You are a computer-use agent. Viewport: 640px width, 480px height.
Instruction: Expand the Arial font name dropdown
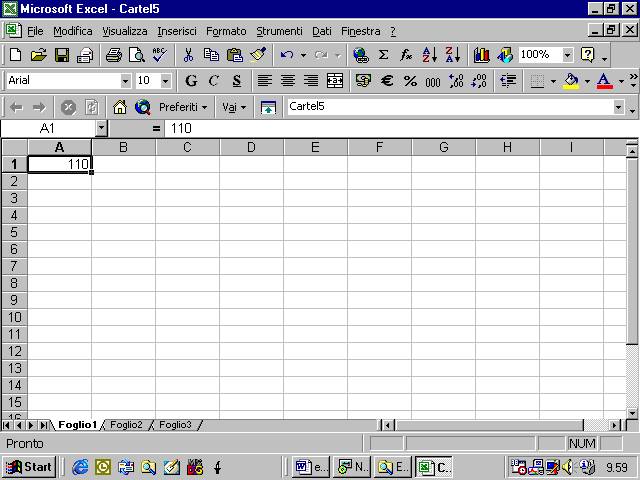pos(125,81)
